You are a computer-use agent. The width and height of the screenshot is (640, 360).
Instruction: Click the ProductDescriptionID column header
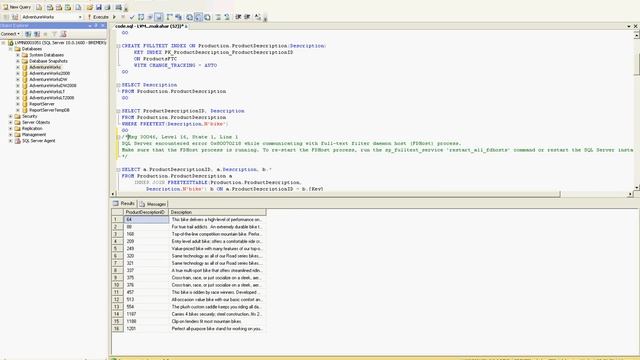(x=146, y=212)
